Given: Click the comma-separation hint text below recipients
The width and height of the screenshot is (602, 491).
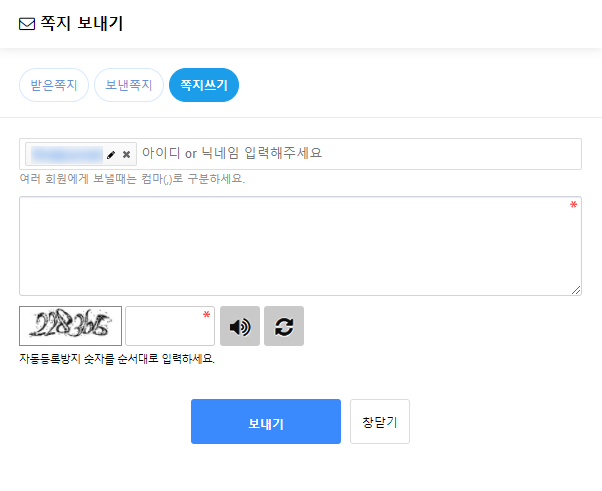Looking at the screenshot, I should tap(132, 179).
